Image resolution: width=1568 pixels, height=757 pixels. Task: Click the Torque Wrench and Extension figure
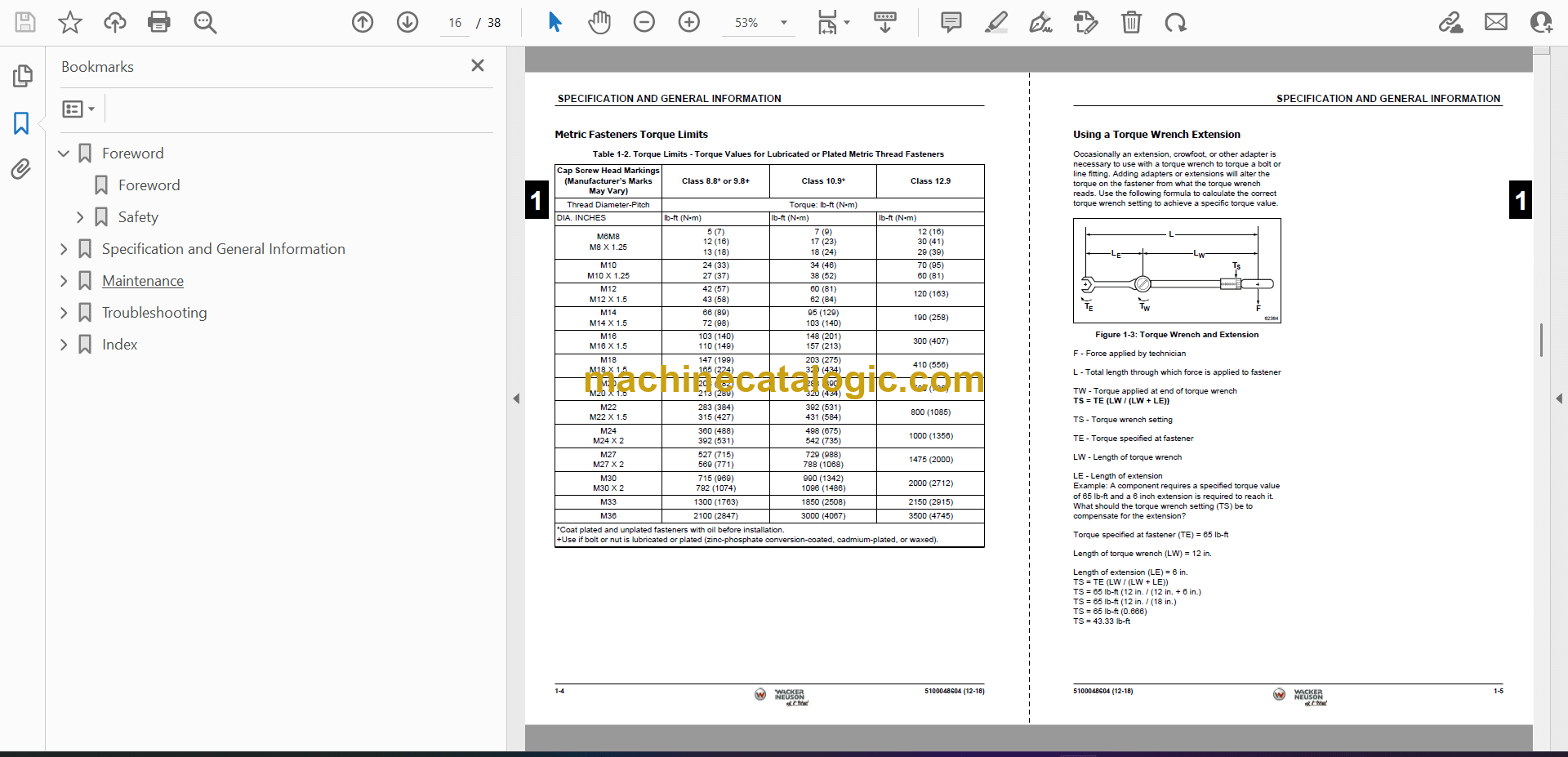(x=1177, y=270)
